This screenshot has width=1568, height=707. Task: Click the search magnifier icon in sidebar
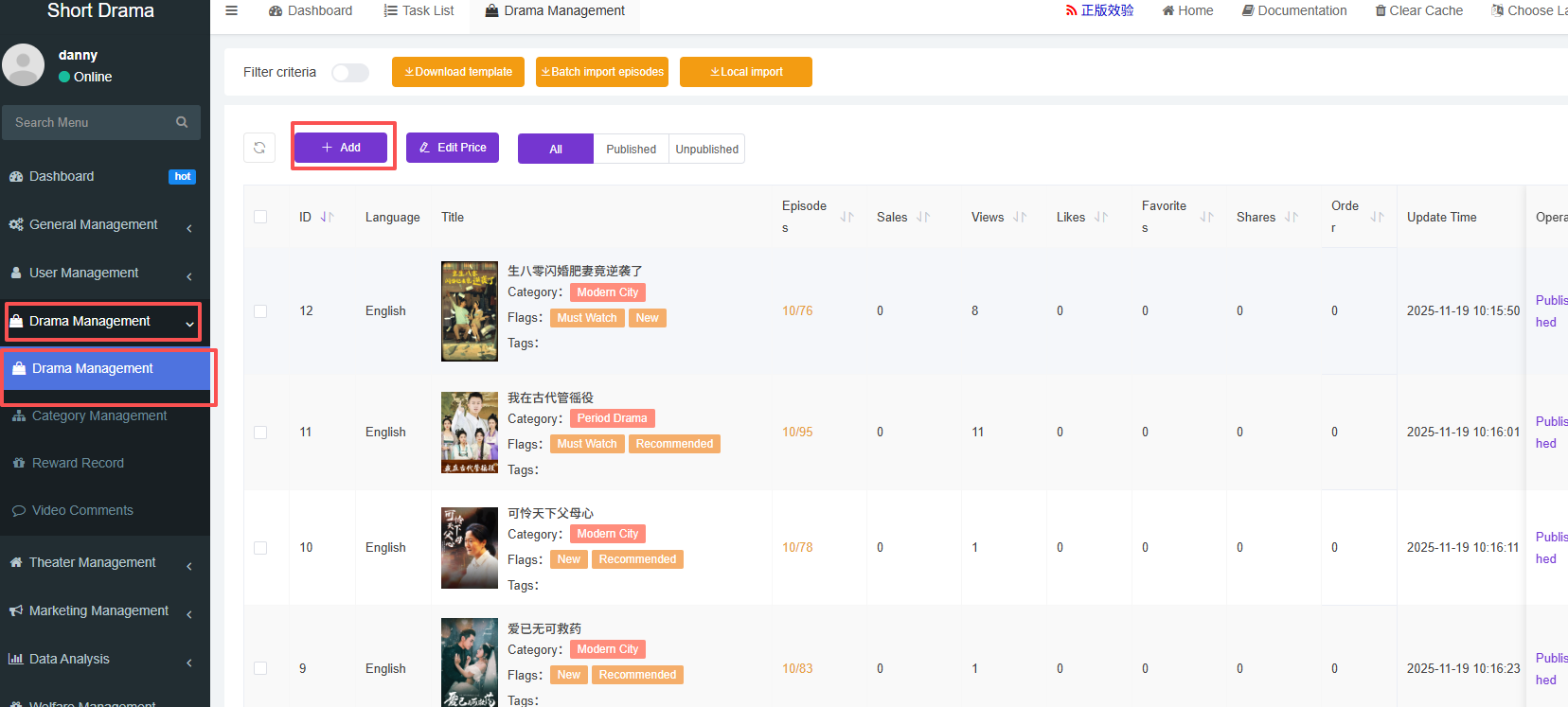(x=182, y=122)
